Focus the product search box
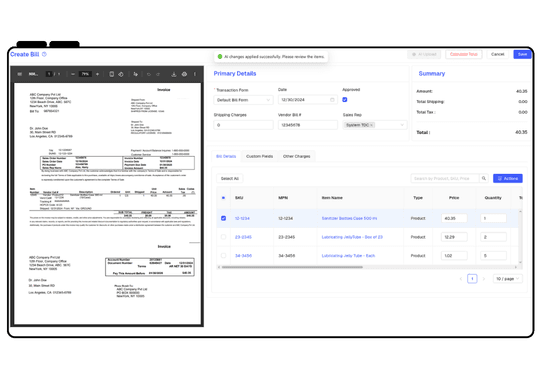 (x=445, y=178)
